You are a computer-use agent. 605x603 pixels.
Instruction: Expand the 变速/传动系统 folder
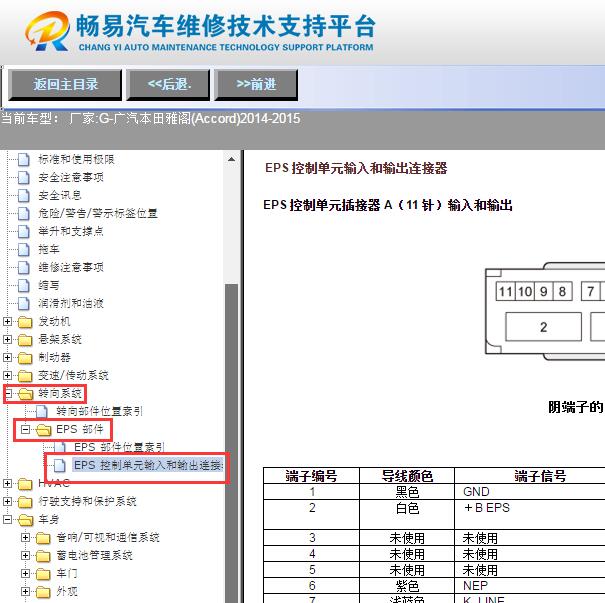pos(7,375)
